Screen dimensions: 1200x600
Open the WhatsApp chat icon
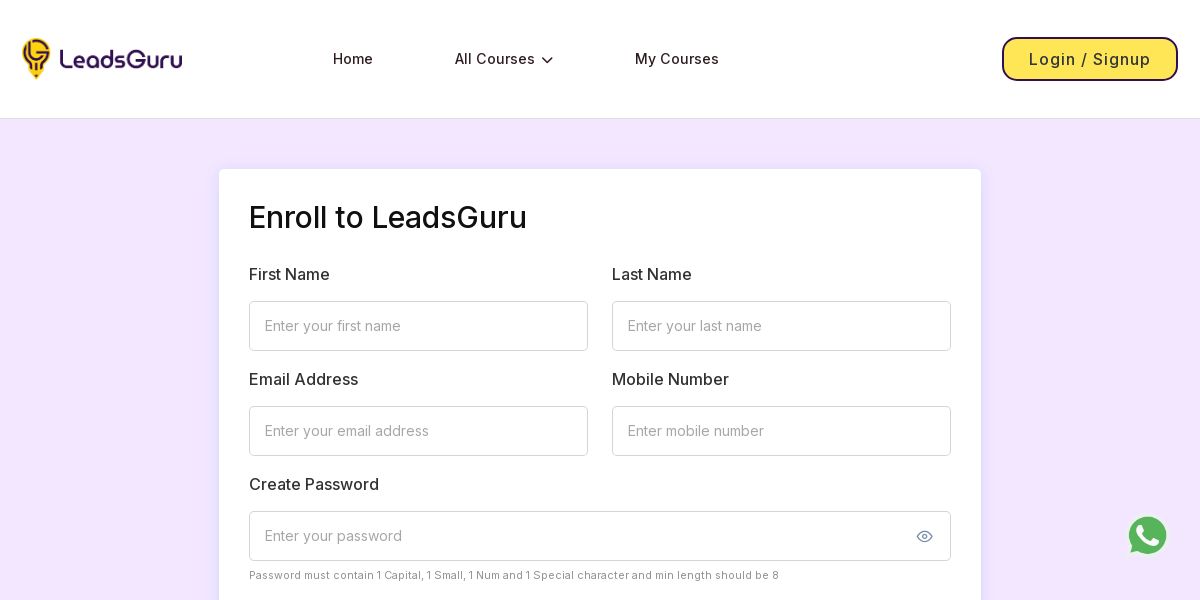pyautogui.click(x=1147, y=536)
